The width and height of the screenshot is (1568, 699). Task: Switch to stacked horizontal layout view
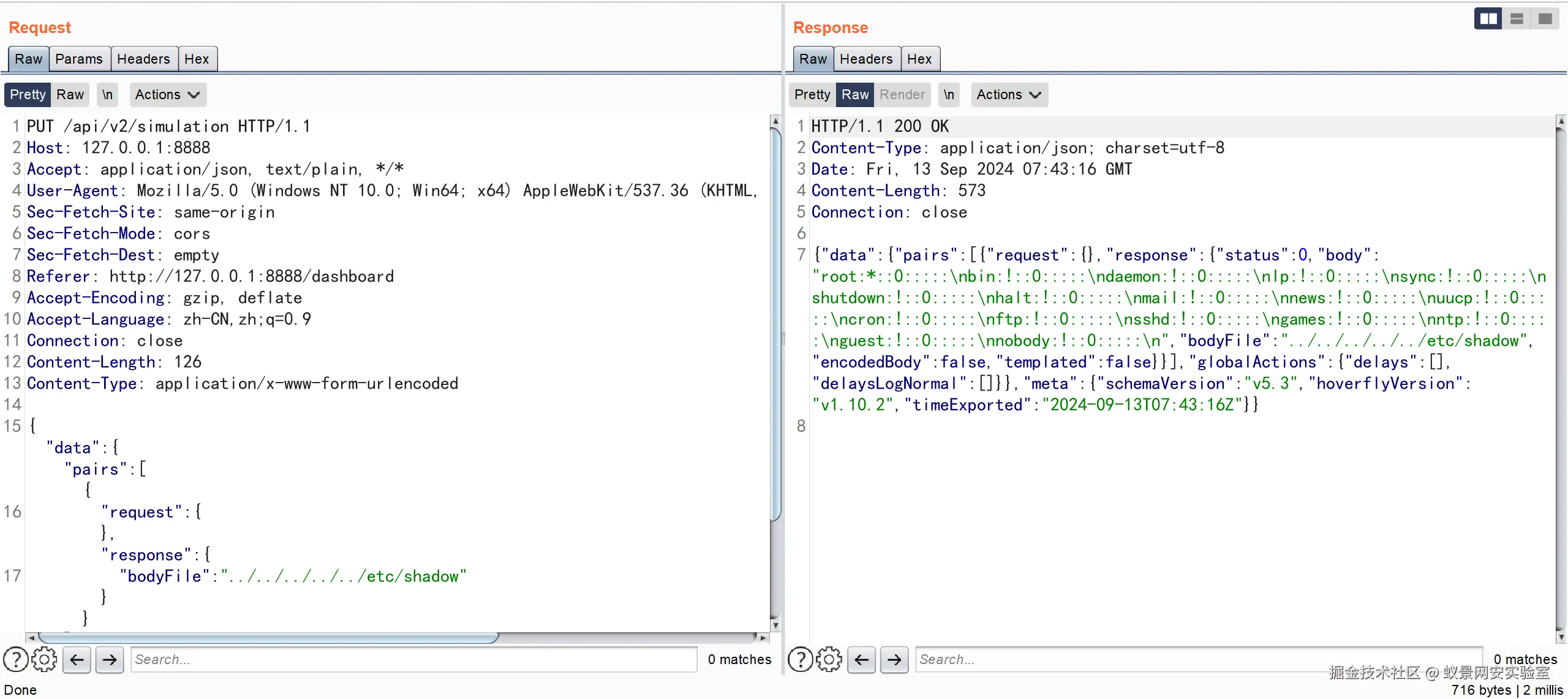[1517, 19]
